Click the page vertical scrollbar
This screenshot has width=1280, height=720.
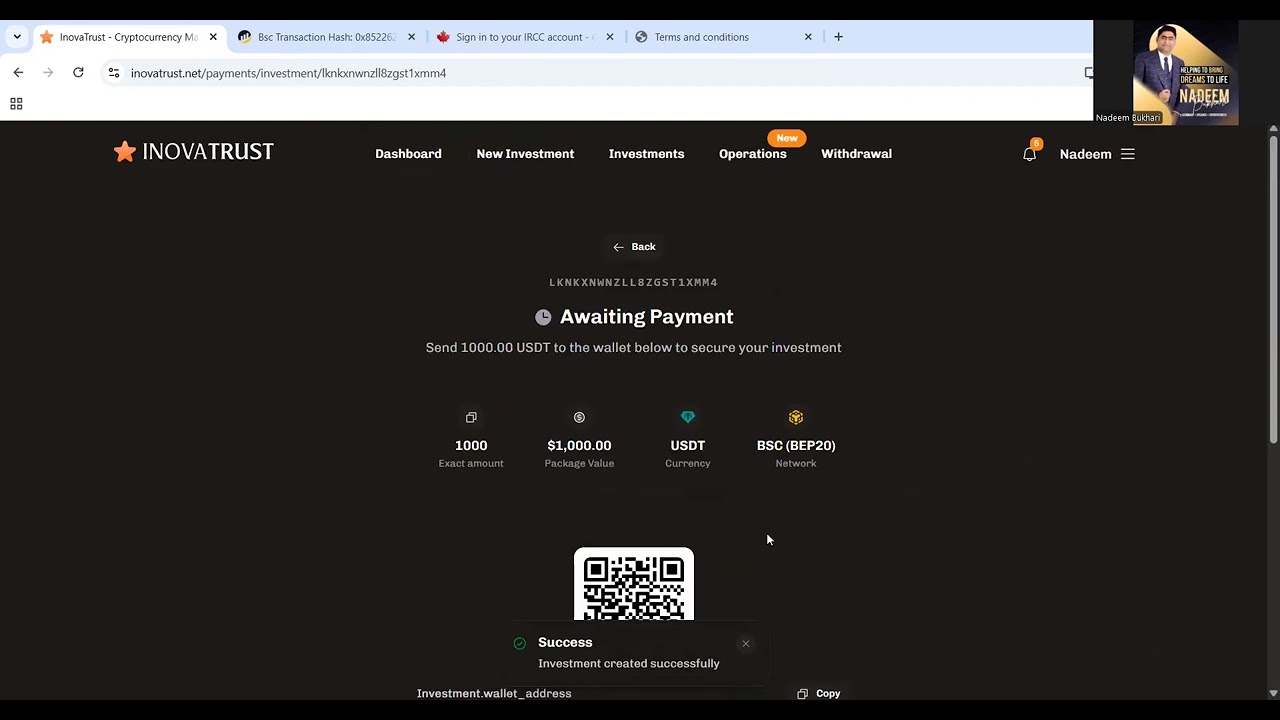click(1273, 288)
